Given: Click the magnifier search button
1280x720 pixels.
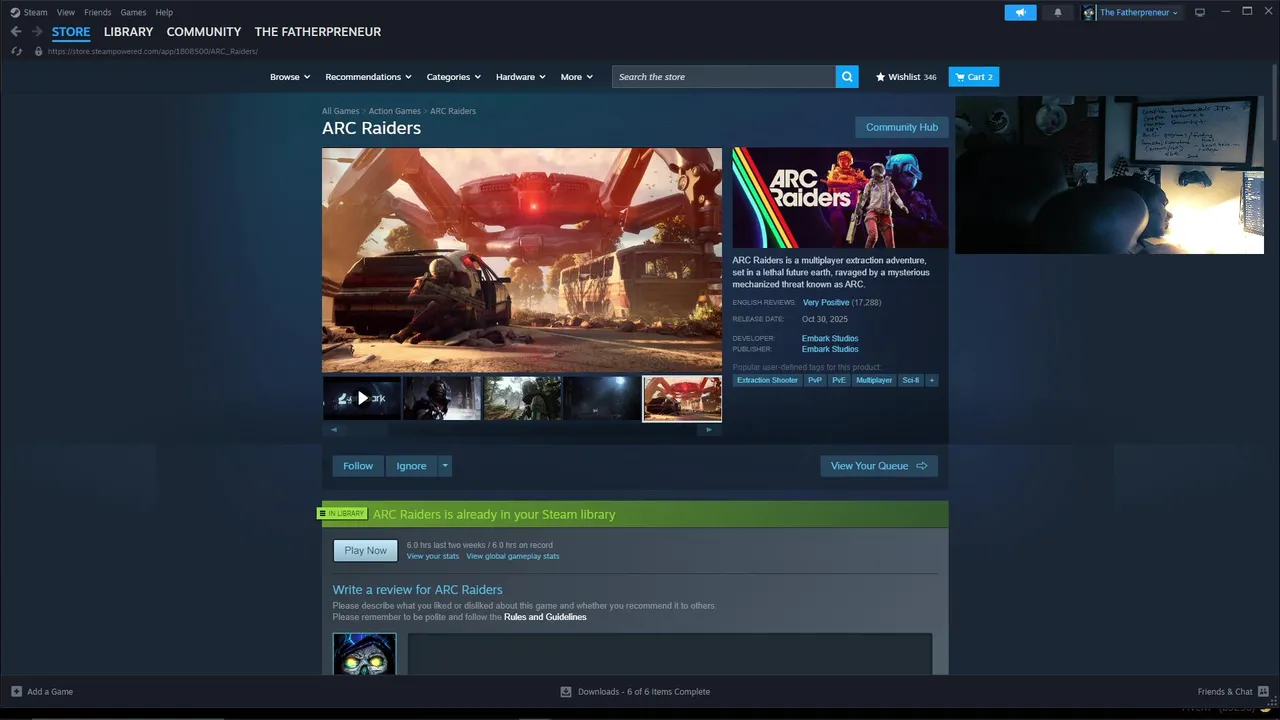Looking at the screenshot, I should pos(847,77).
